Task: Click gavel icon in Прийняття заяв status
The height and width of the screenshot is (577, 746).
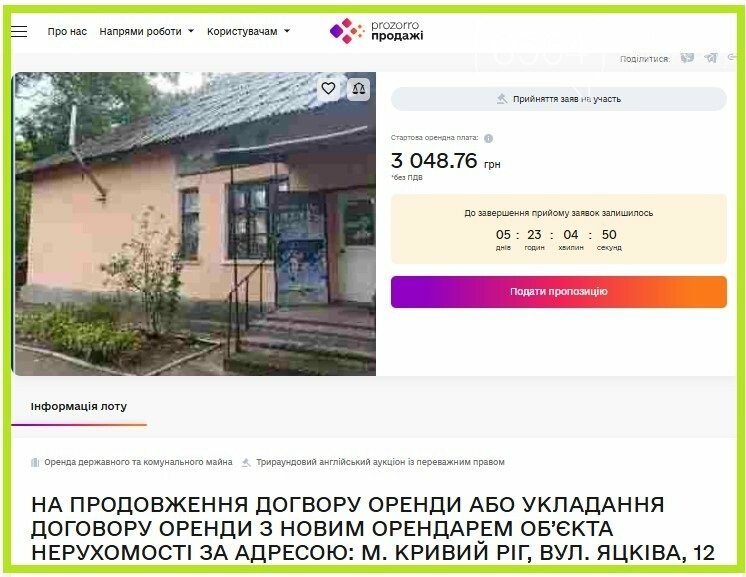Action: (502, 99)
